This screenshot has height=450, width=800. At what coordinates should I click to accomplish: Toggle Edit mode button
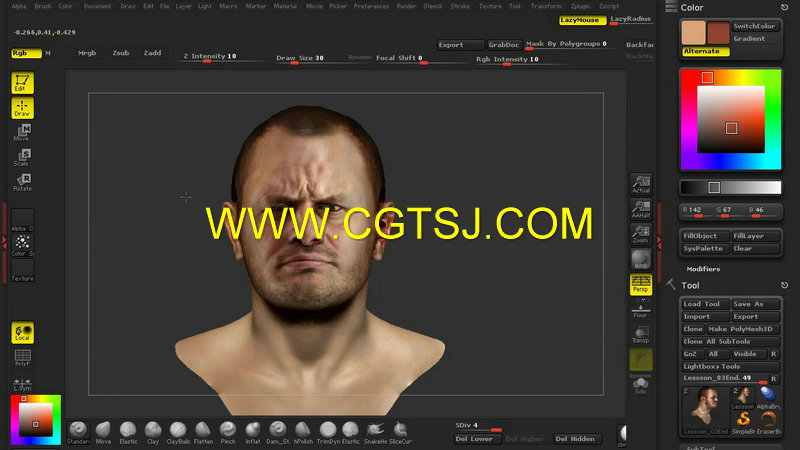pos(22,83)
